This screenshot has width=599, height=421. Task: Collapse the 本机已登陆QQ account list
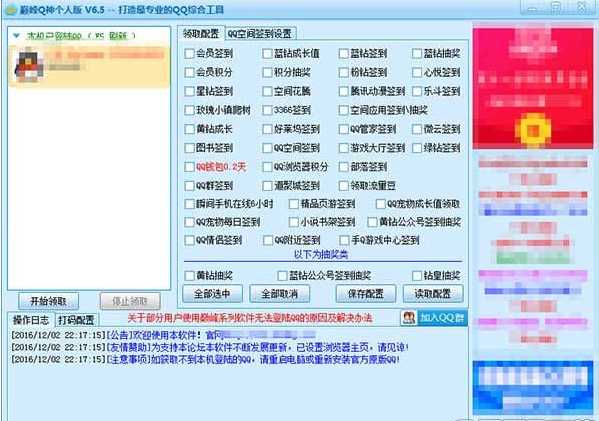pyautogui.click(x=16, y=36)
